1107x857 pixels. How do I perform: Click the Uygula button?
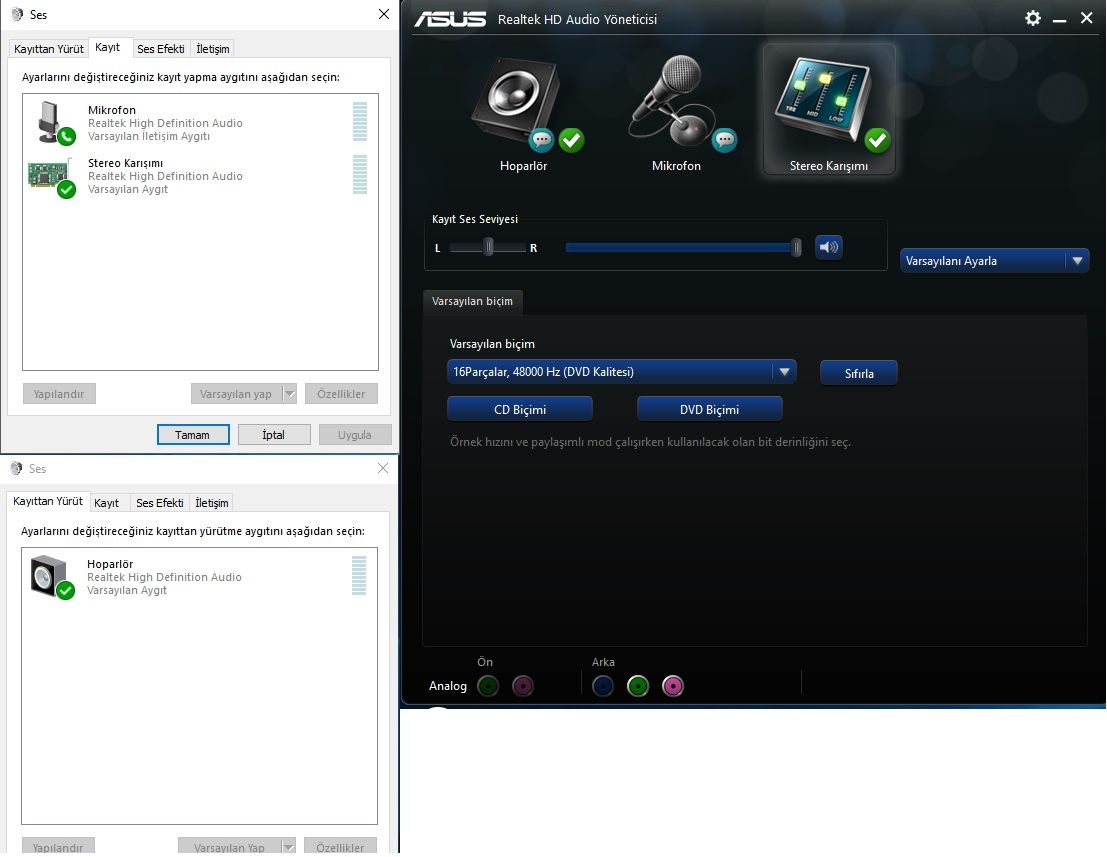[x=354, y=435]
